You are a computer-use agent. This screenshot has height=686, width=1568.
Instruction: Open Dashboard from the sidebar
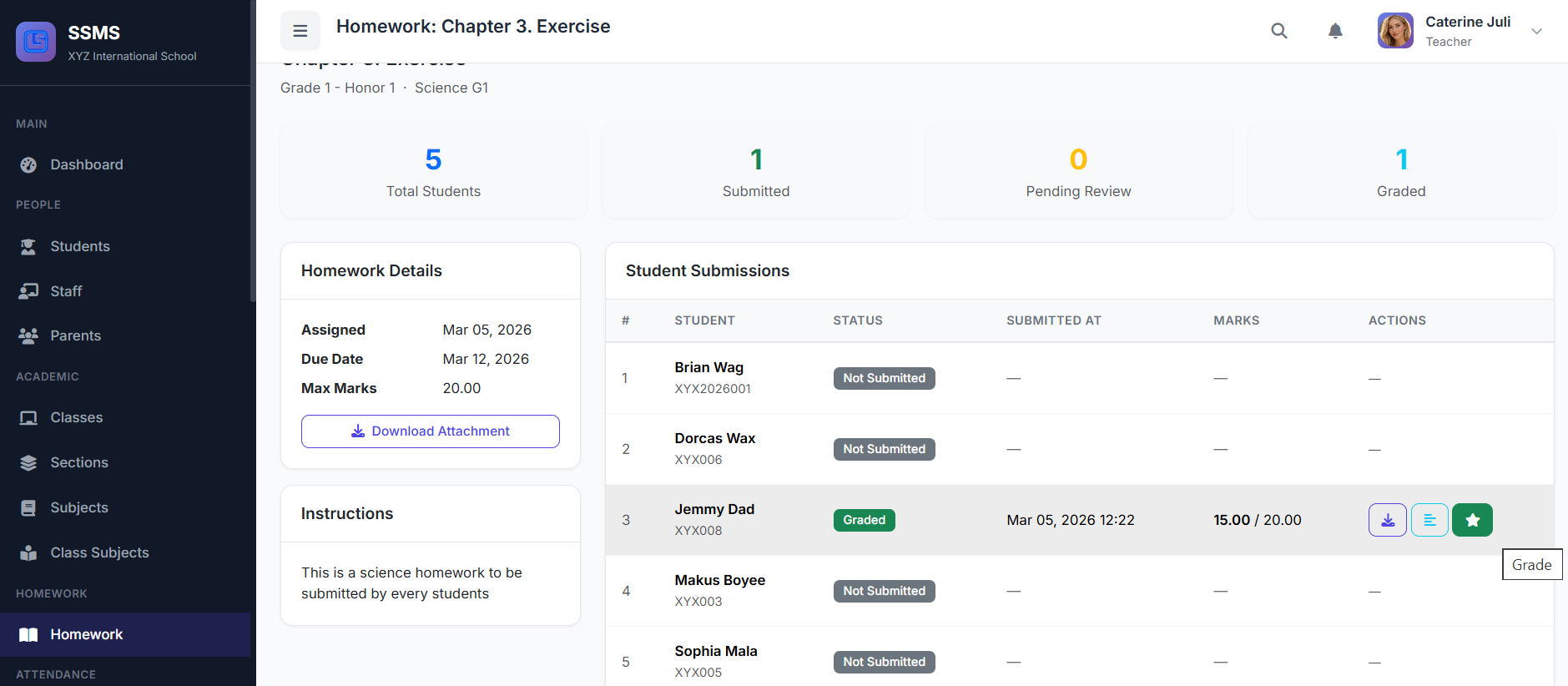pyautogui.click(x=86, y=164)
